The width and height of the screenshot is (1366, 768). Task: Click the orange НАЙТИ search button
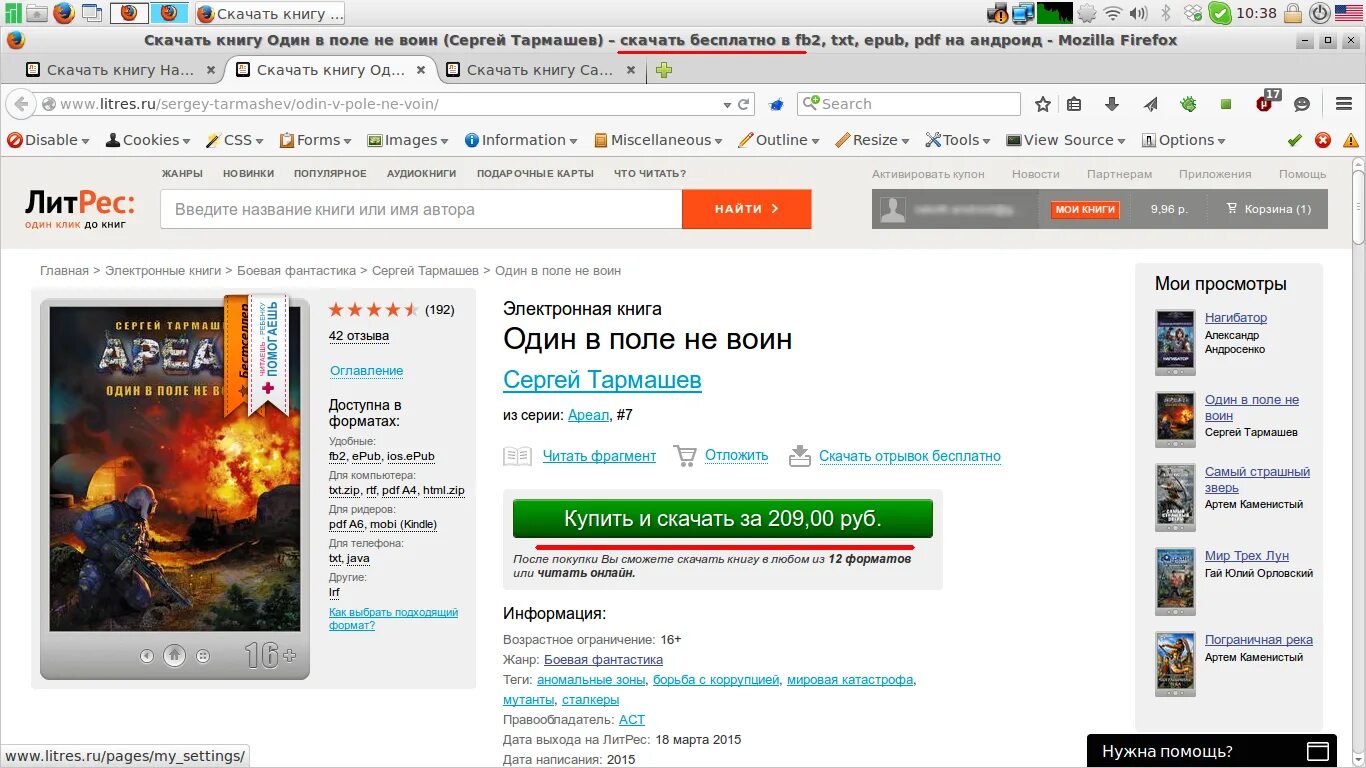pos(747,209)
